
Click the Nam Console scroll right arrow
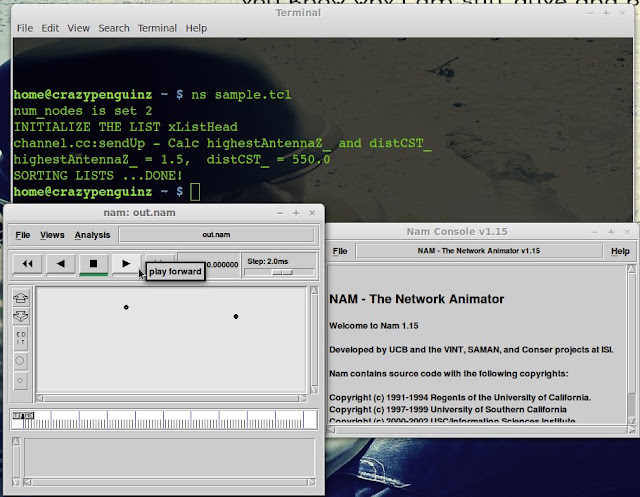(631, 430)
